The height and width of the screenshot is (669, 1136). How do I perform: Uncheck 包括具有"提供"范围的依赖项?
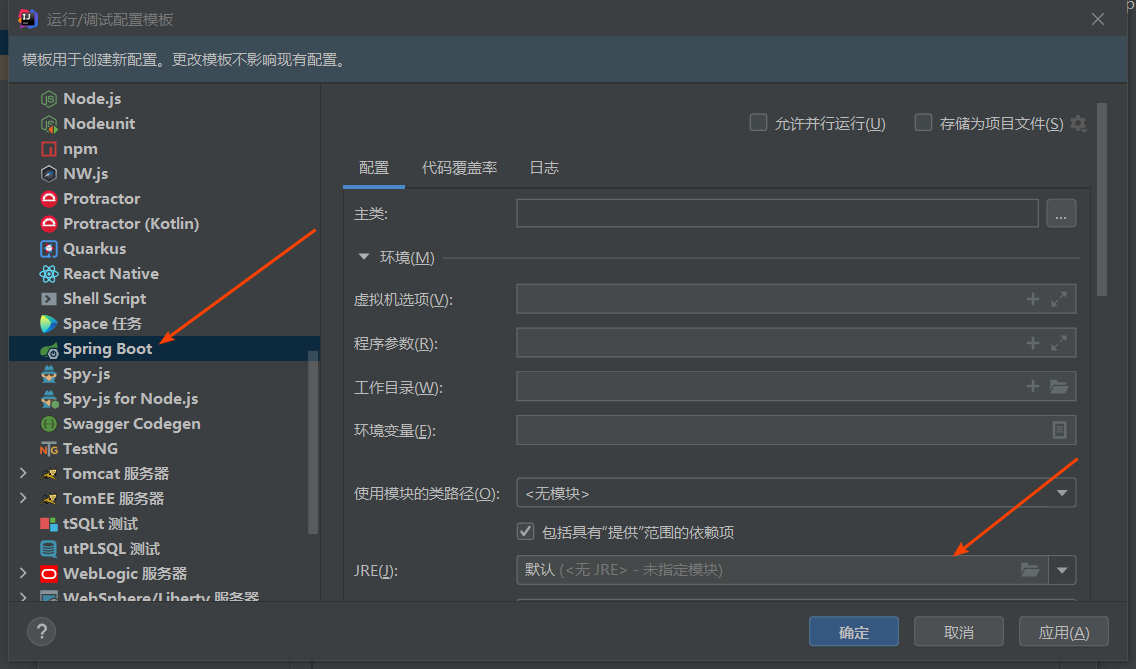[525, 531]
